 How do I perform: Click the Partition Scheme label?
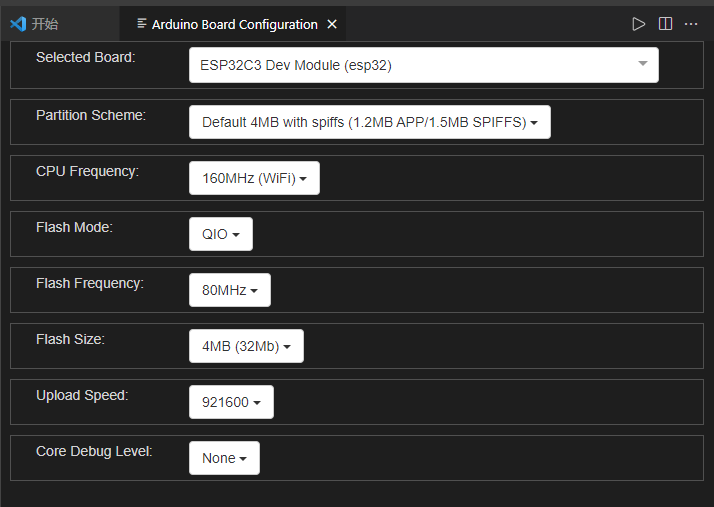(91, 115)
